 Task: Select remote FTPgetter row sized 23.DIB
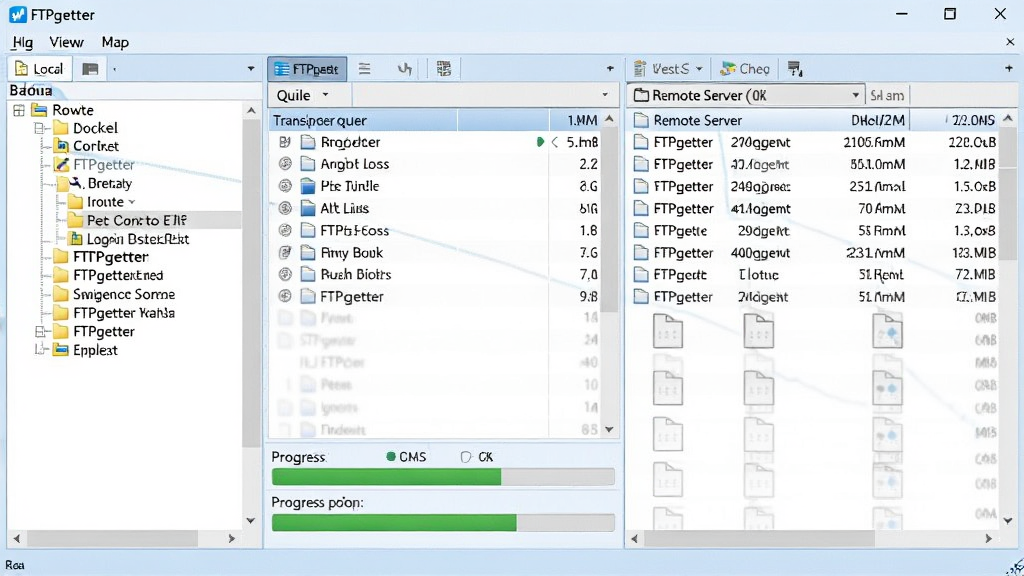[814, 209]
